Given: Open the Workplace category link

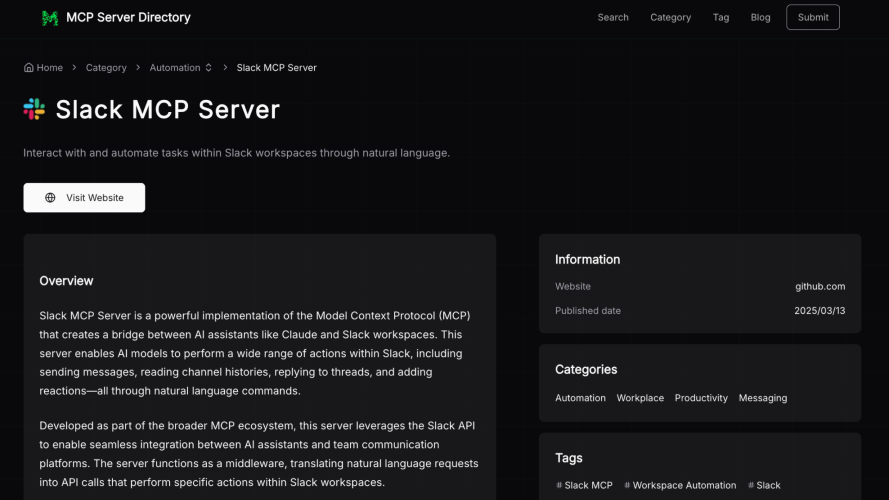Looking at the screenshot, I should pyautogui.click(x=640, y=398).
